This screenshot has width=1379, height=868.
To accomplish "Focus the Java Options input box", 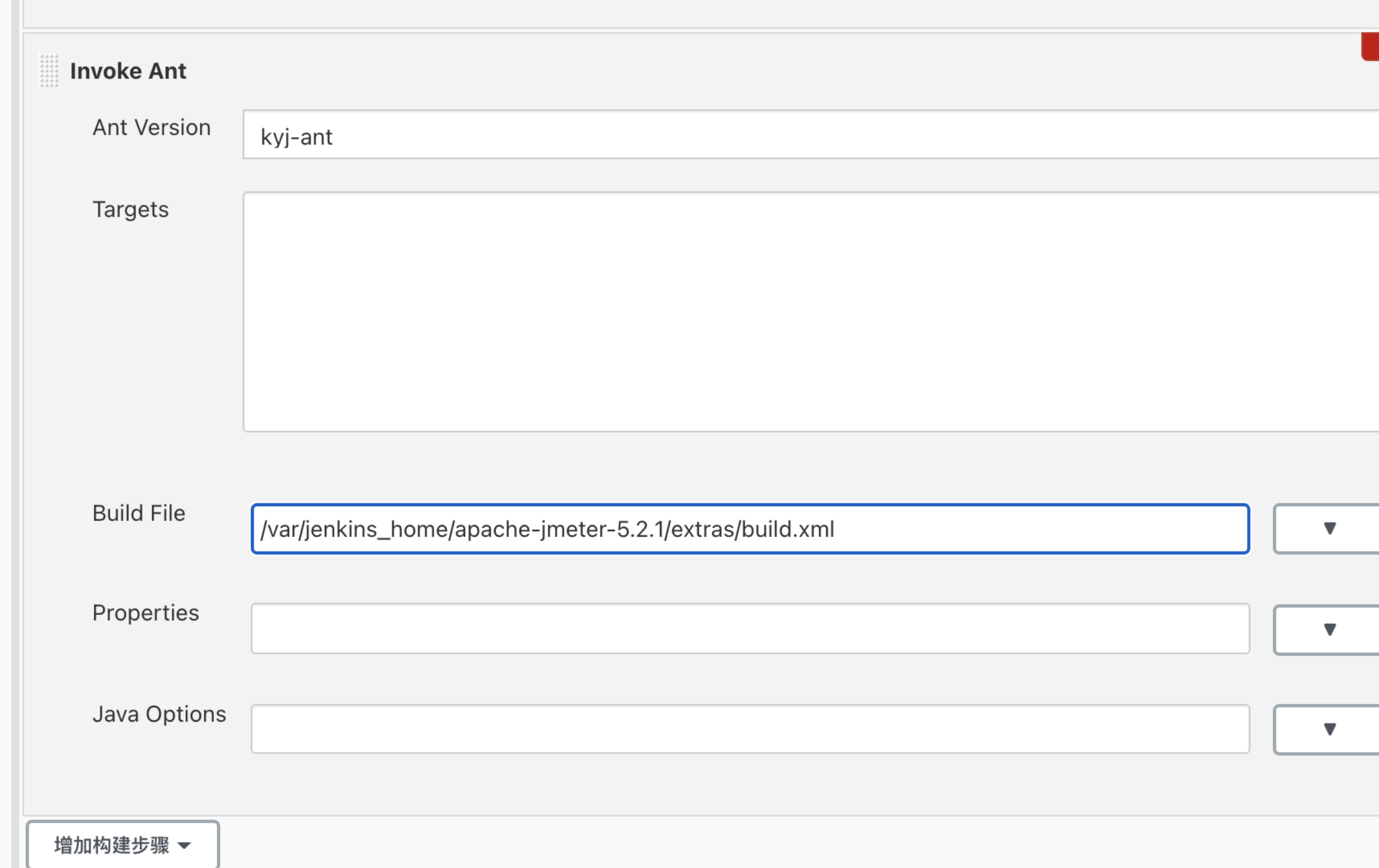I will [x=750, y=729].
